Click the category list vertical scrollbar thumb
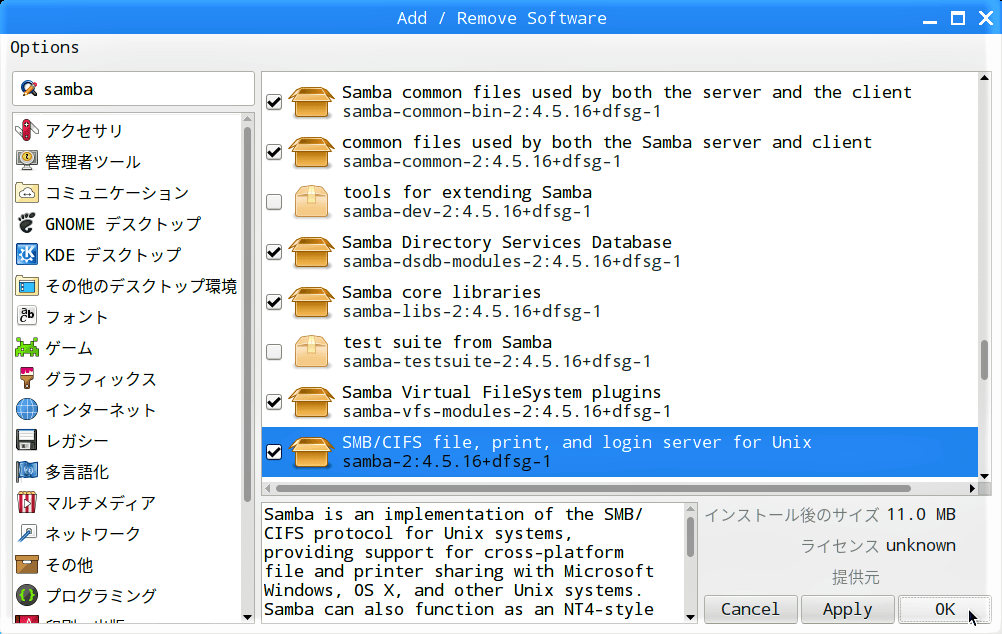Viewport: 1002px width, 634px height. click(247, 315)
